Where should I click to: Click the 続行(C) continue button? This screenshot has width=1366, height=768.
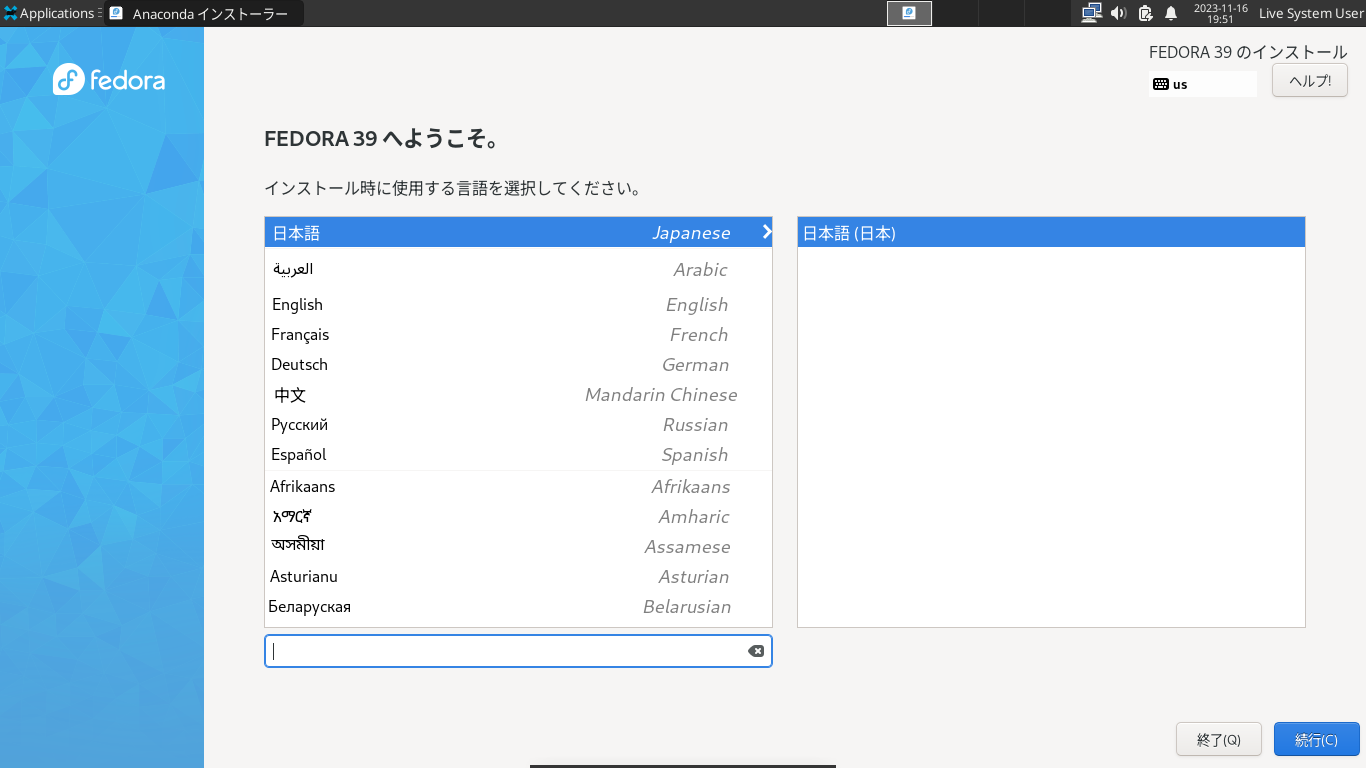(1317, 739)
